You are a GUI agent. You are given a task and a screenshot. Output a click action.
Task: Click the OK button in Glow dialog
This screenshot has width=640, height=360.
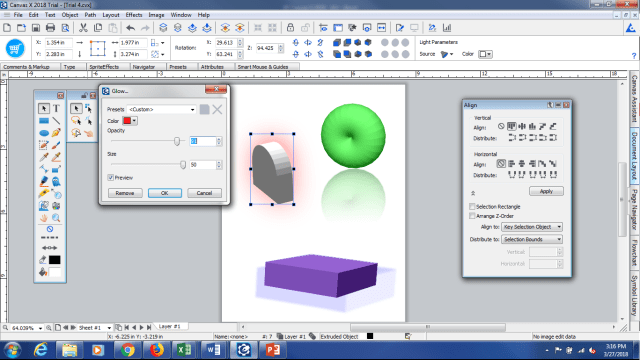click(x=165, y=193)
